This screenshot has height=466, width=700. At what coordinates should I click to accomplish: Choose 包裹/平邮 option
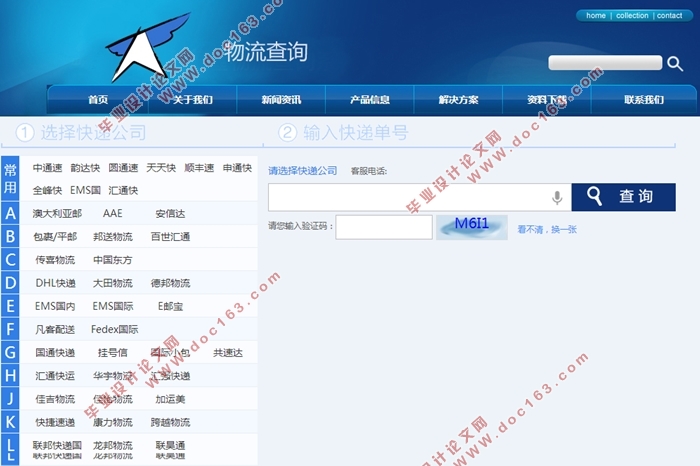[x=55, y=237]
